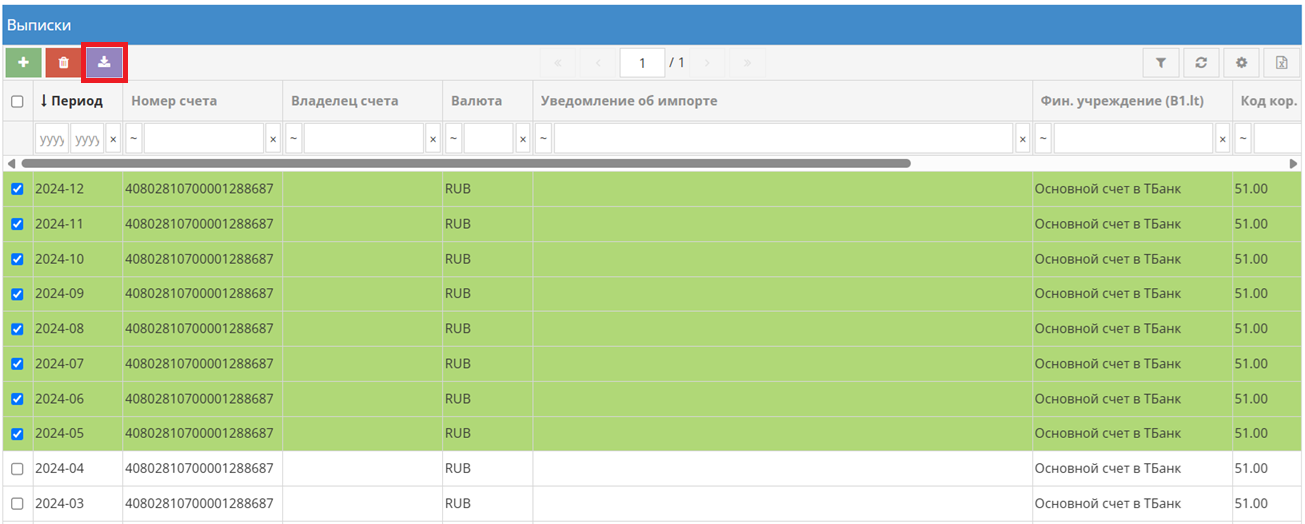Click the red trash delete button
1305x524 pixels.
(63, 62)
